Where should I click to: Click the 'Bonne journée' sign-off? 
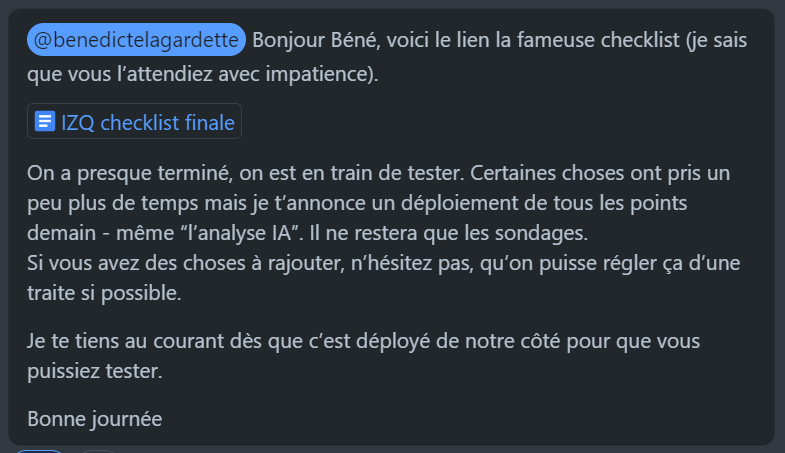pyautogui.click(x=95, y=417)
